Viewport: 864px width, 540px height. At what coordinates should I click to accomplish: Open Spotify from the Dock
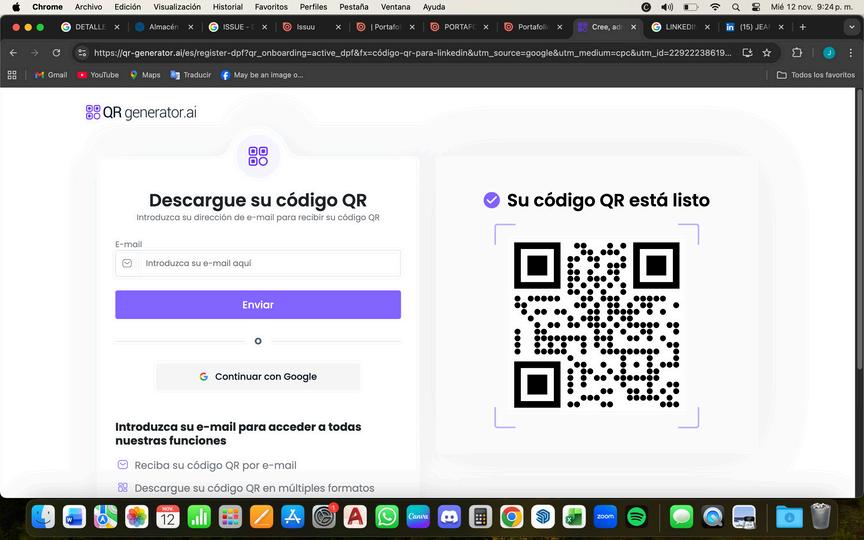coord(637,517)
